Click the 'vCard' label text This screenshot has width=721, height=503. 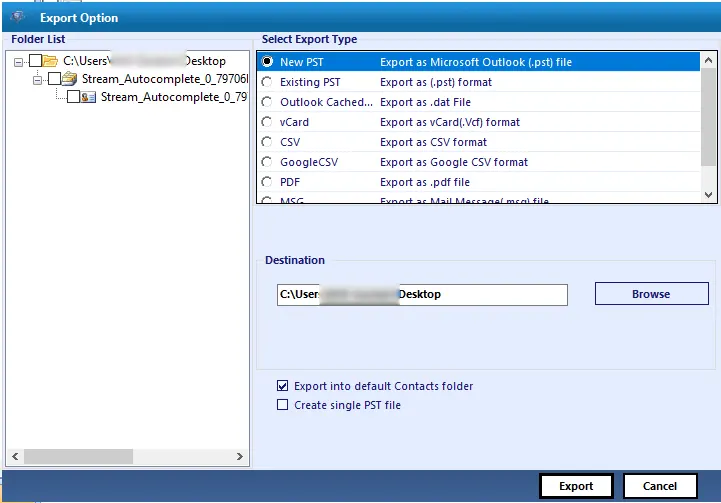(x=294, y=122)
